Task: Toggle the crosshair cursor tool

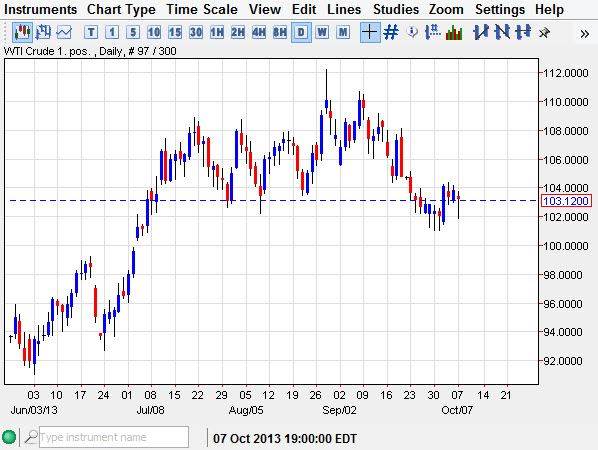Action: [x=370, y=32]
